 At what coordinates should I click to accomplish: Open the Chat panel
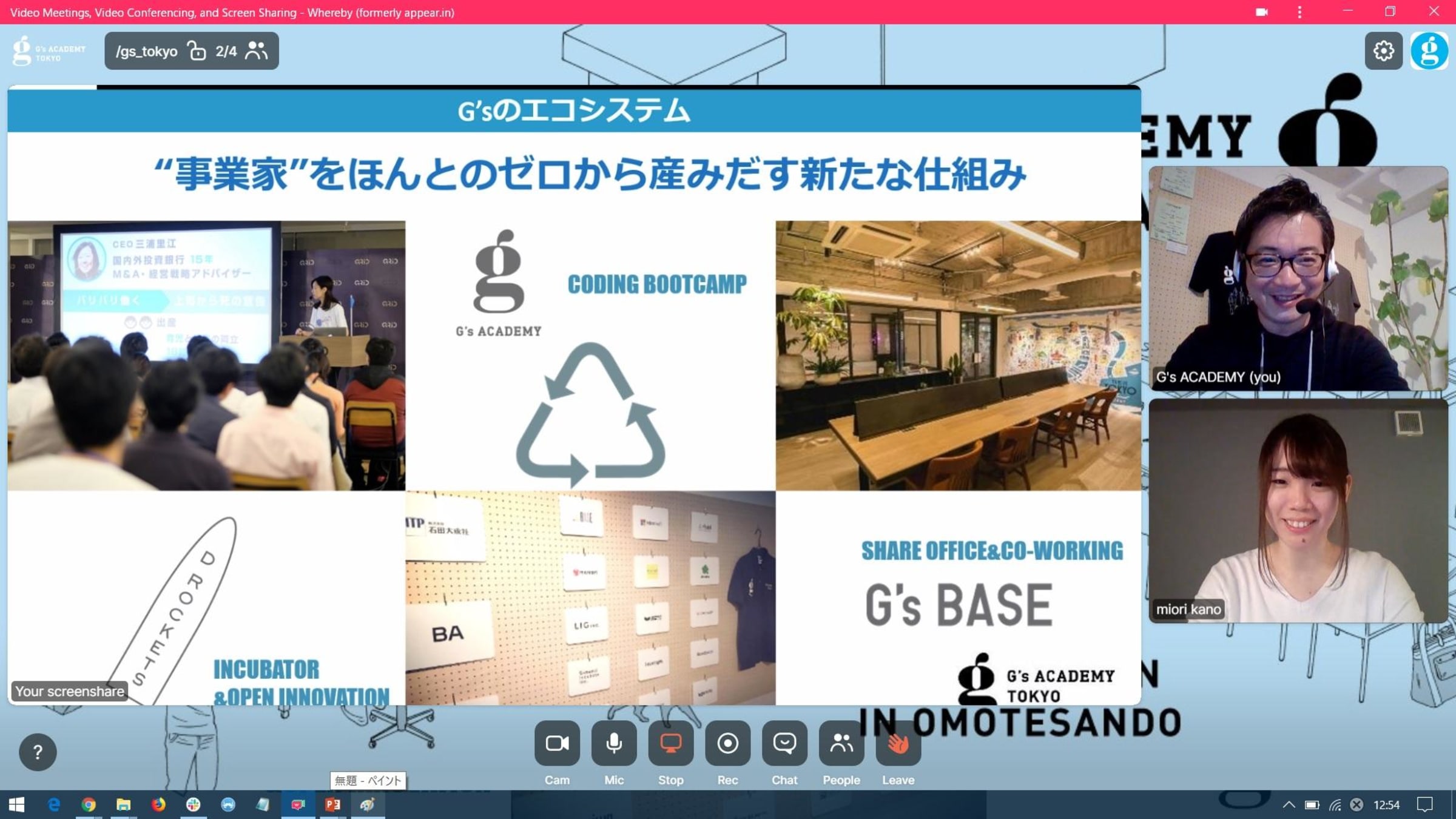784,743
